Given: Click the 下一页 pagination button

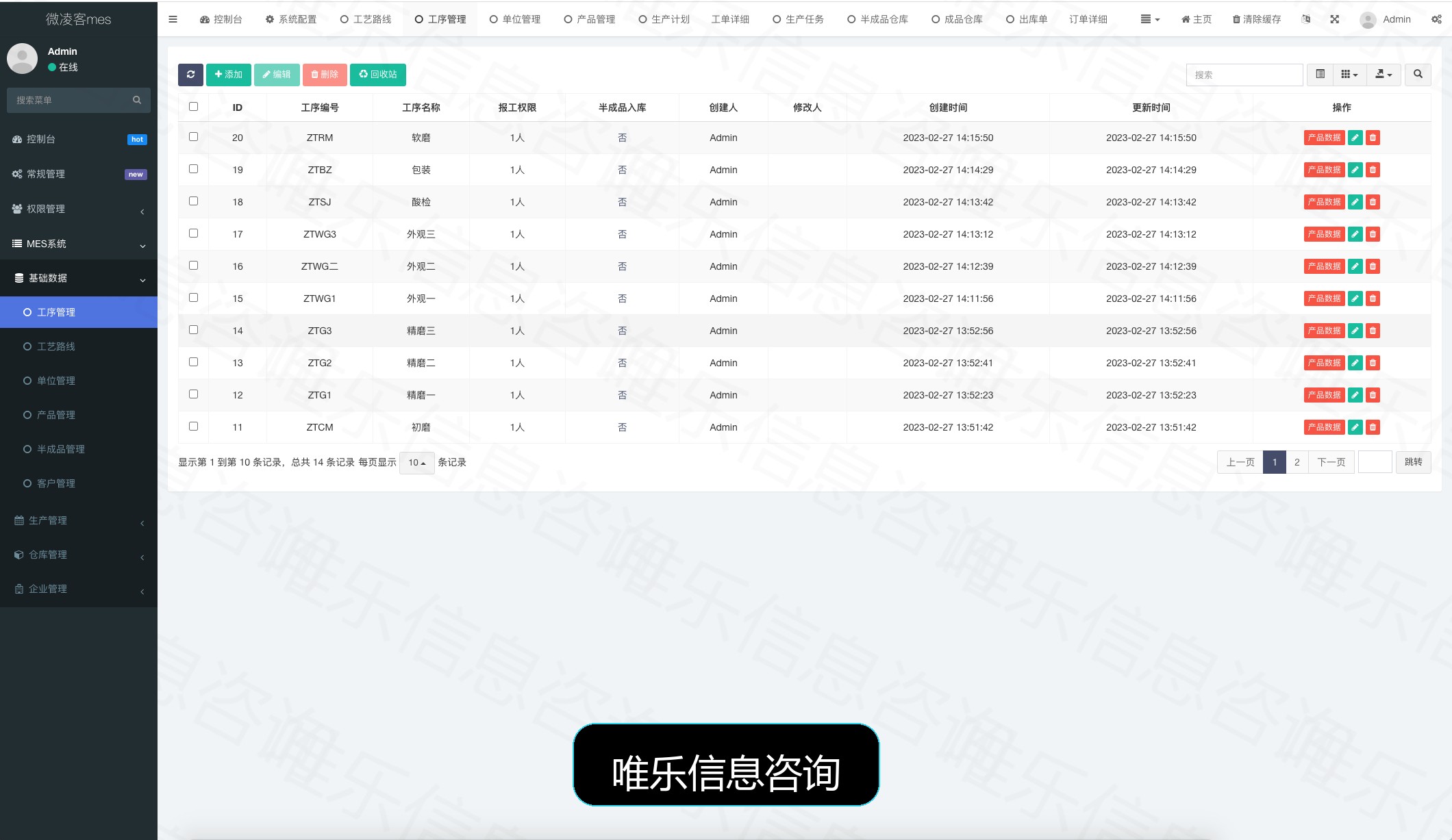Looking at the screenshot, I should point(1331,462).
